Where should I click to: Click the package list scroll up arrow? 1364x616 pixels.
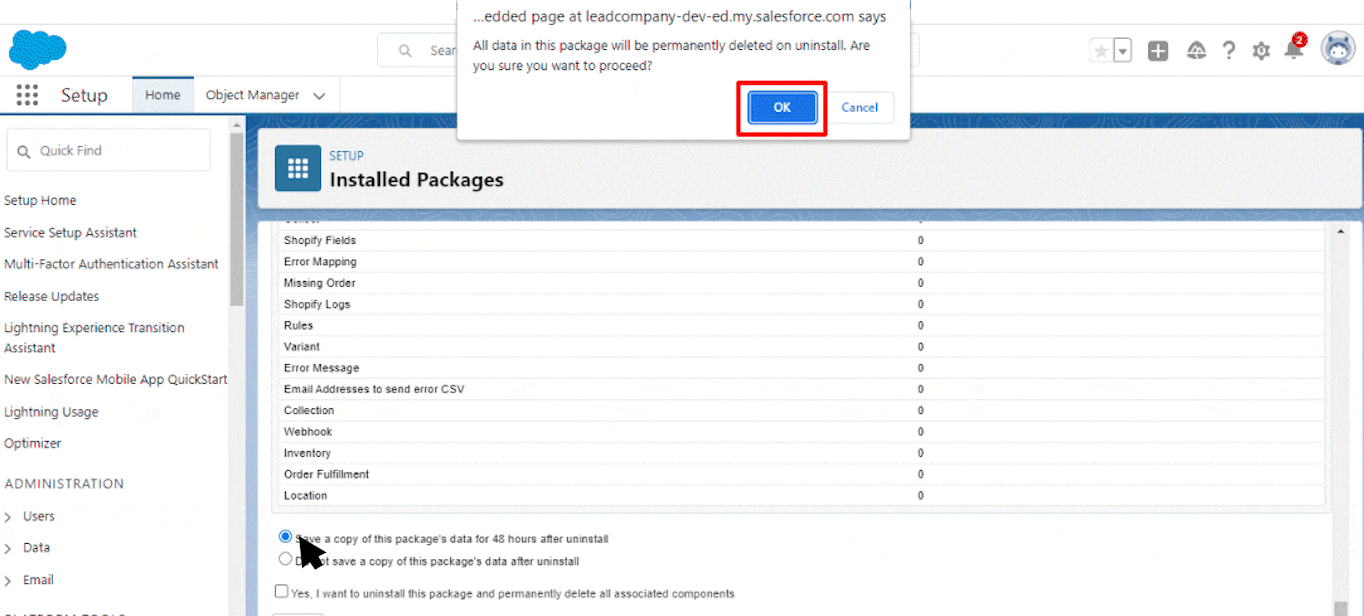click(x=1340, y=231)
